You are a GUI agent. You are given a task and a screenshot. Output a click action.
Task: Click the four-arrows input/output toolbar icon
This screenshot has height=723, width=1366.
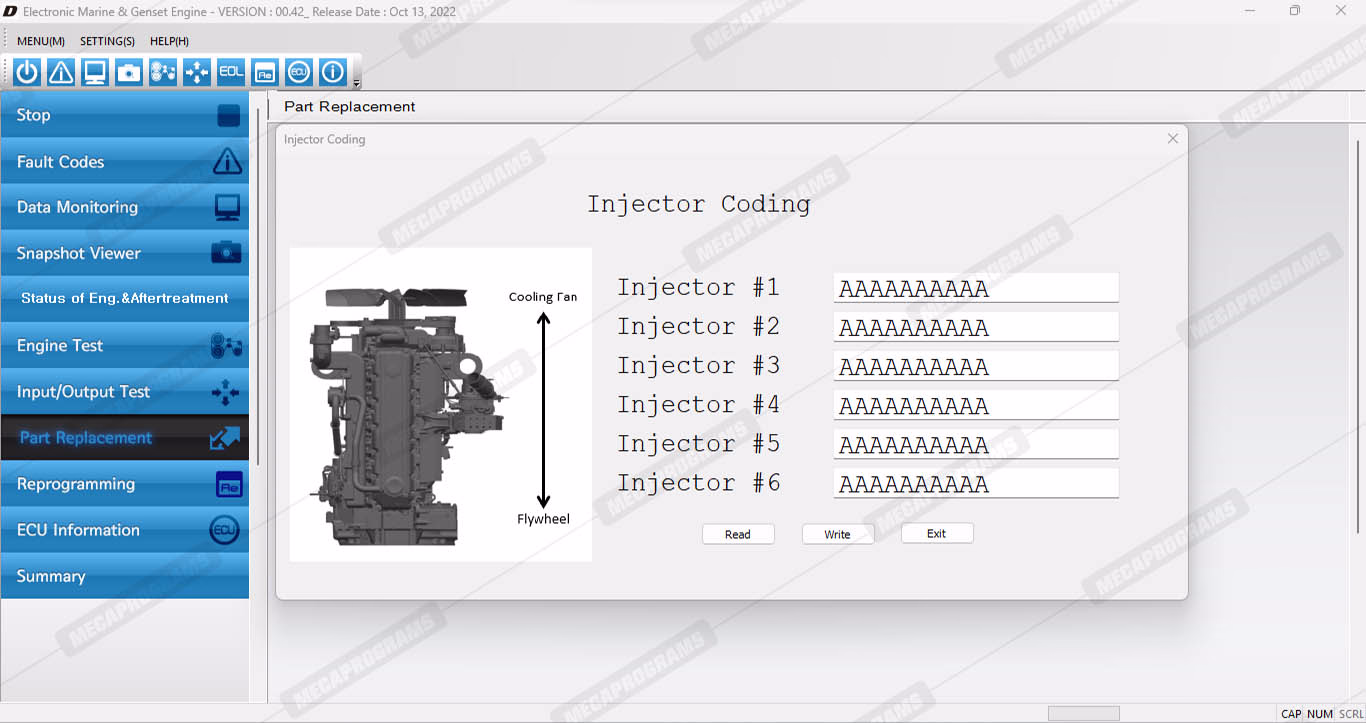tap(197, 72)
